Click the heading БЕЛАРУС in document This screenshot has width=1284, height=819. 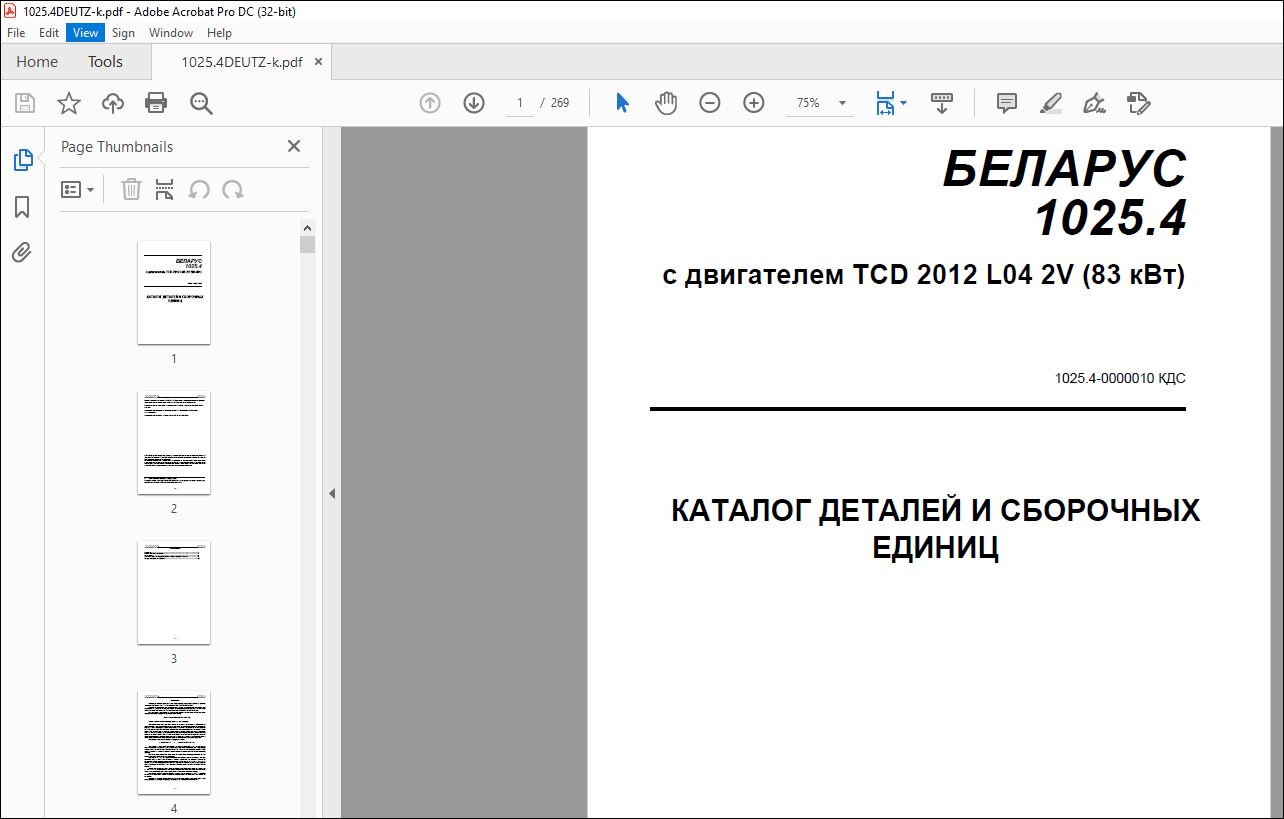(1064, 170)
